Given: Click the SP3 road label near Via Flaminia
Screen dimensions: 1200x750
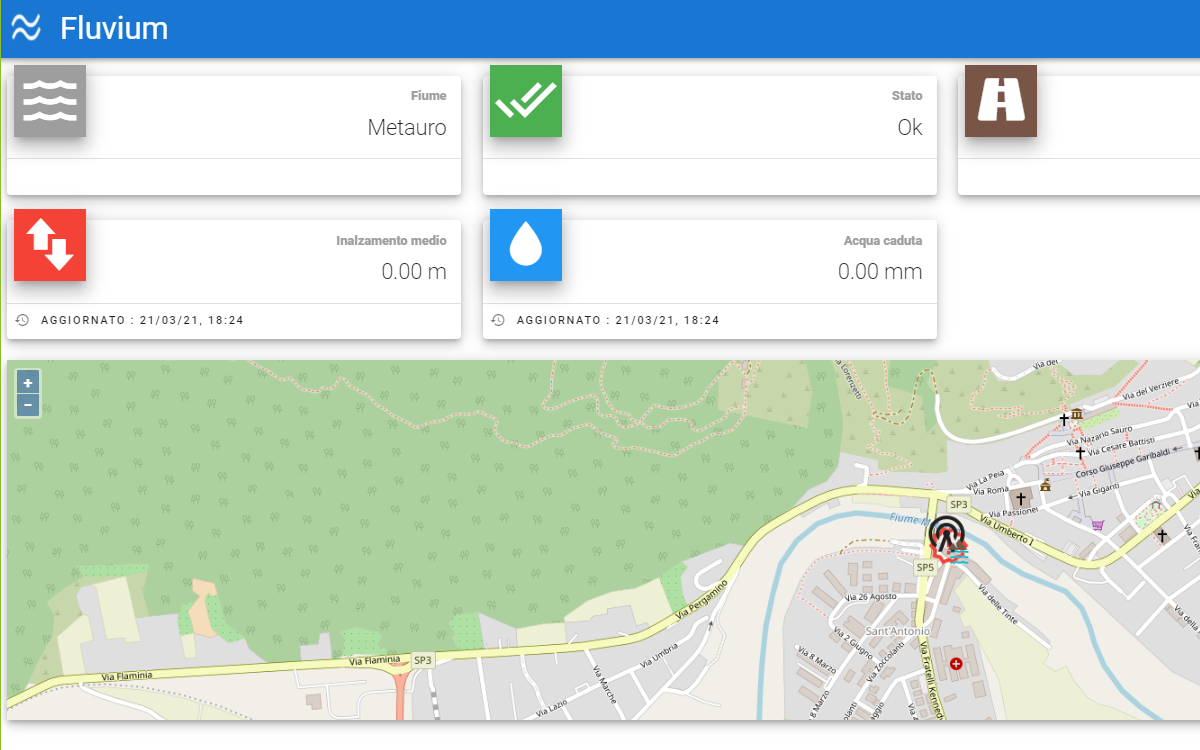Looking at the screenshot, I should pyautogui.click(x=423, y=660).
